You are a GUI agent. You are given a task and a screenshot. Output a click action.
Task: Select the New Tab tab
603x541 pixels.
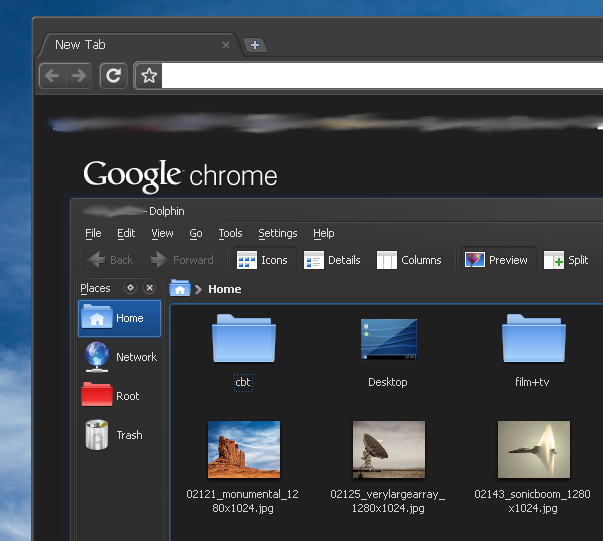(x=138, y=45)
